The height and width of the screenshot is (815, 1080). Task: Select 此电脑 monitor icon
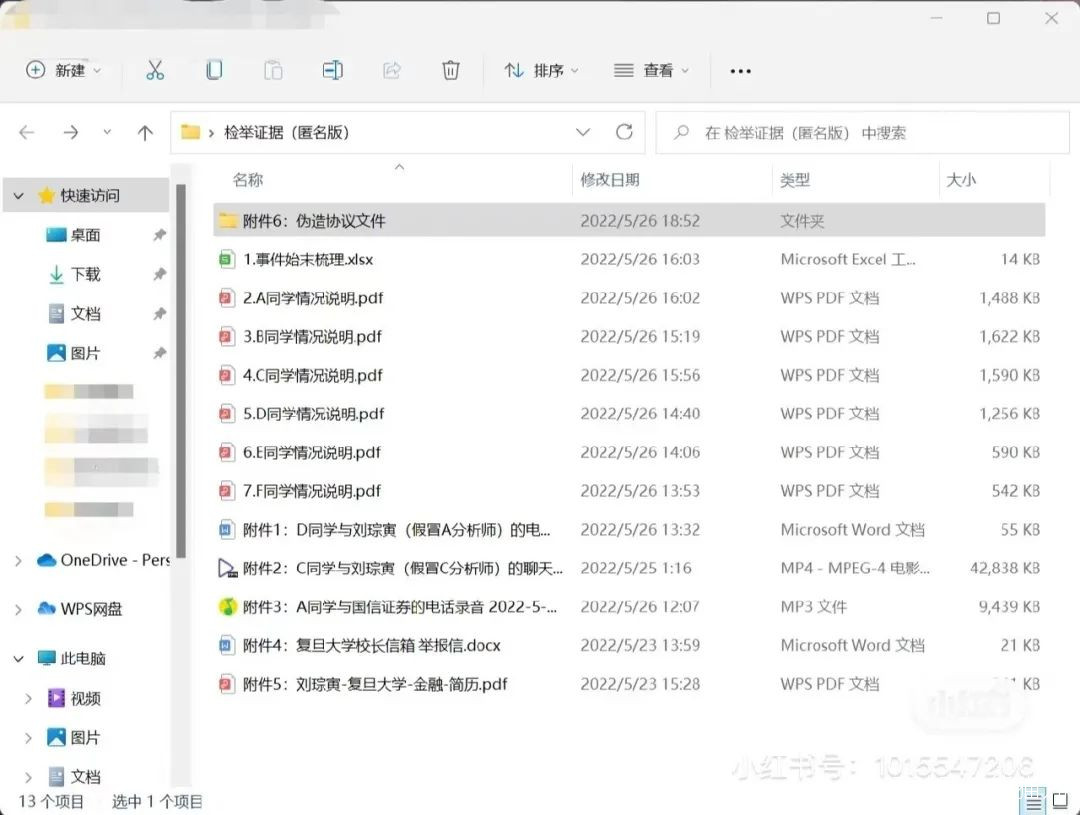[x=46, y=658]
